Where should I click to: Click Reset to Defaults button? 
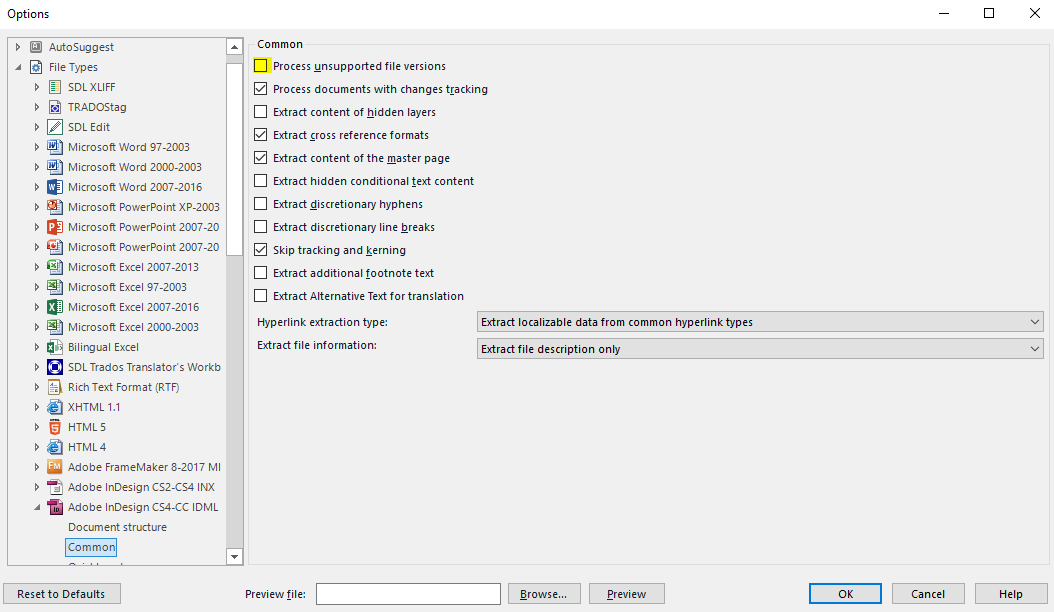pos(62,594)
